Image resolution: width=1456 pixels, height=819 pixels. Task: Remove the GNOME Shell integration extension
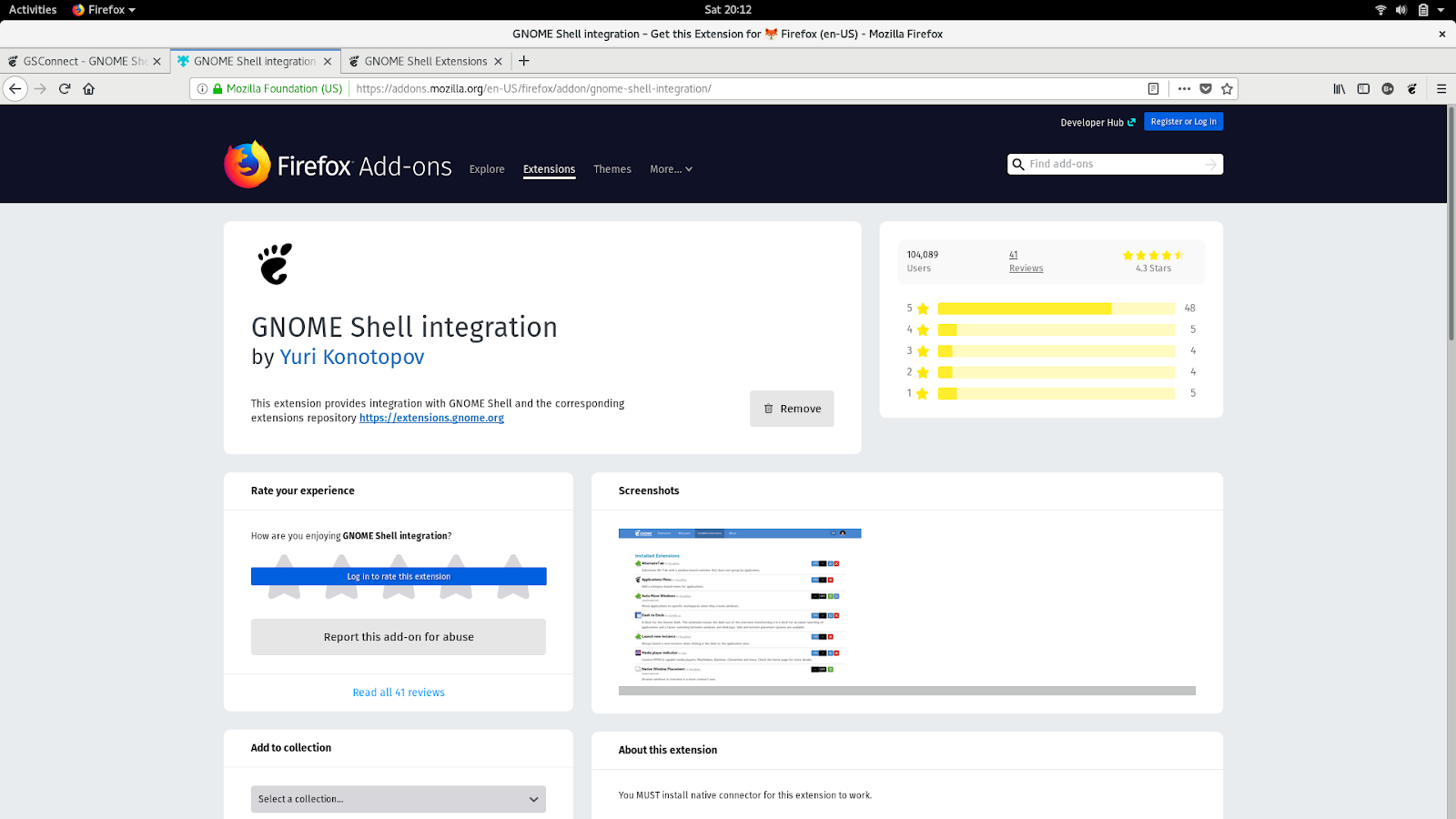tap(792, 409)
